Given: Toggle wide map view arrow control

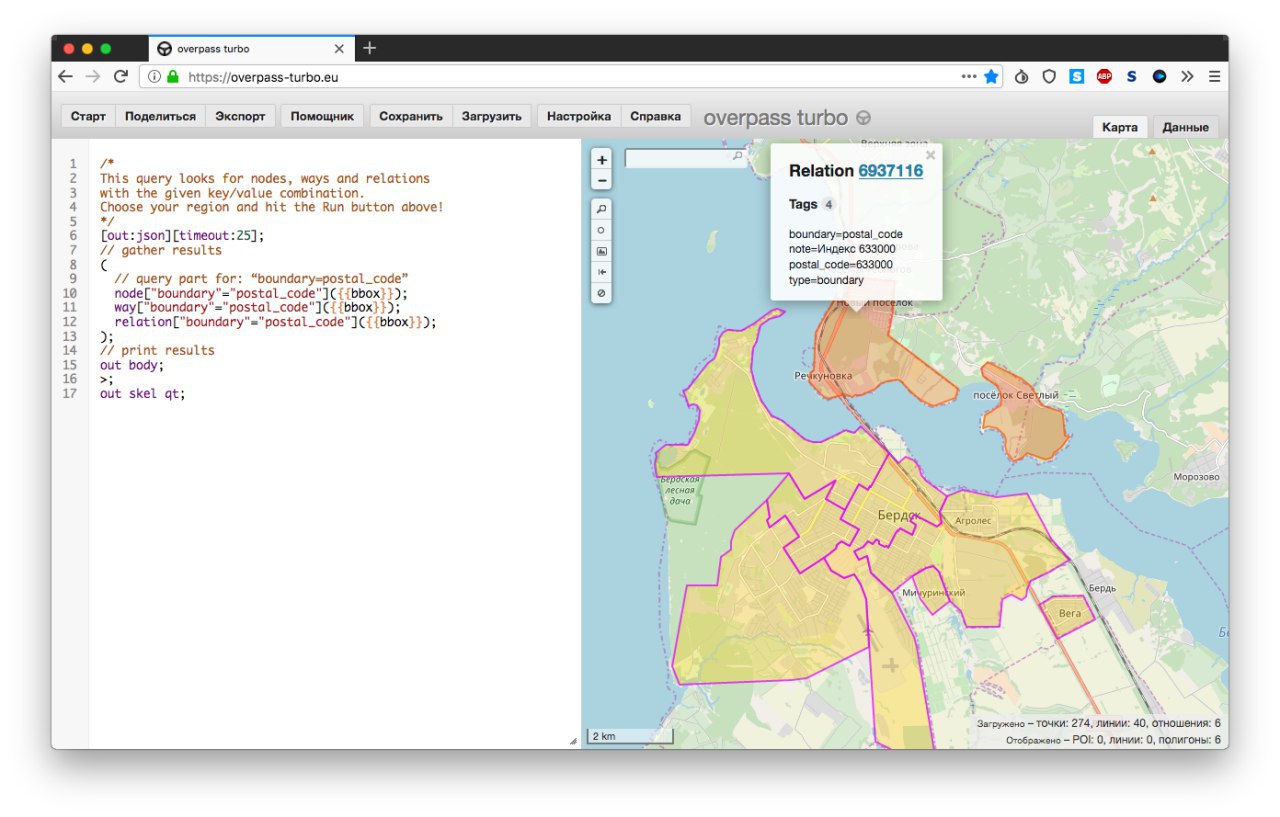Looking at the screenshot, I should click(602, 272).
